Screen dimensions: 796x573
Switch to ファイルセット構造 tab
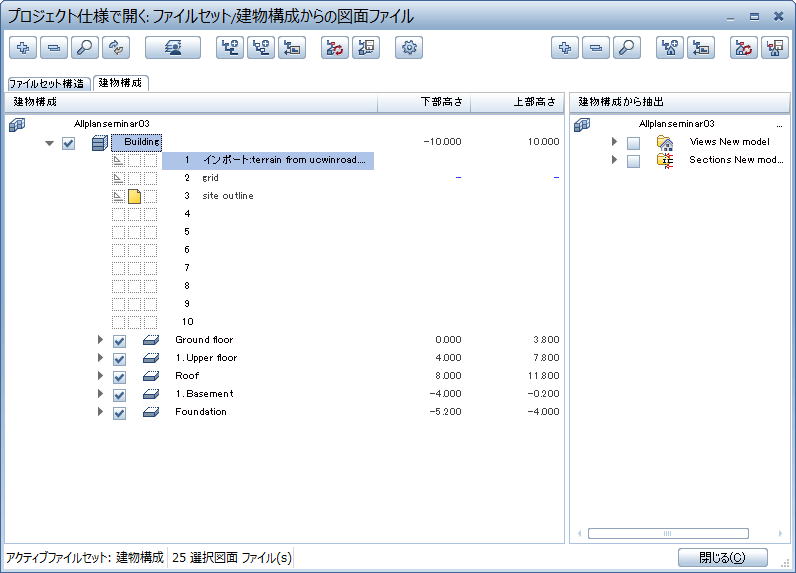[48, 84]
